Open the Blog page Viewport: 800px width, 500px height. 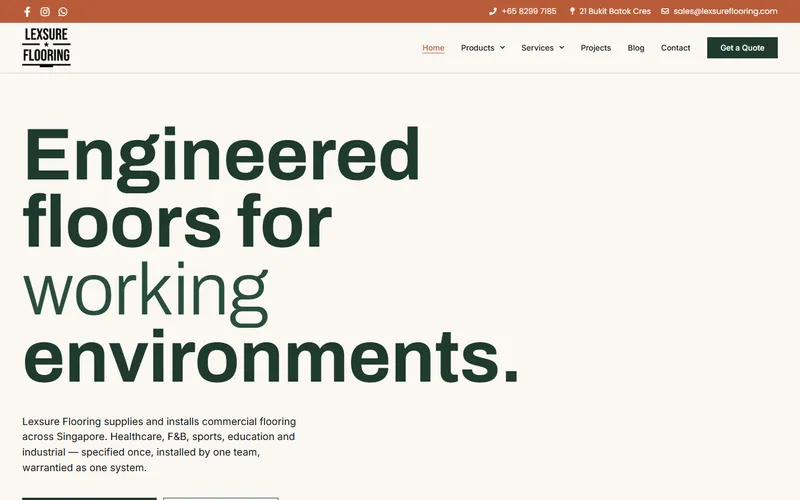point(636,47)
